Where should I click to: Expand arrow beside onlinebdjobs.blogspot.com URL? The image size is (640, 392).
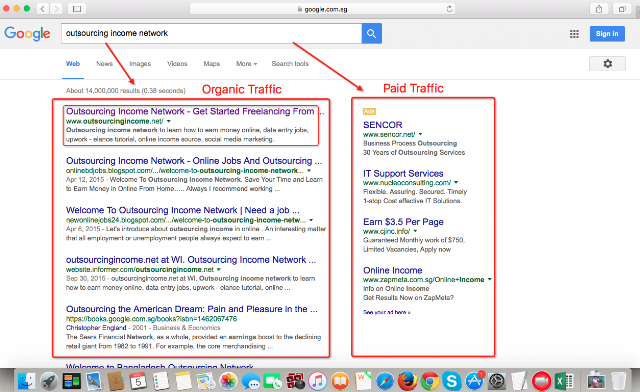click(x=309, y=171)
